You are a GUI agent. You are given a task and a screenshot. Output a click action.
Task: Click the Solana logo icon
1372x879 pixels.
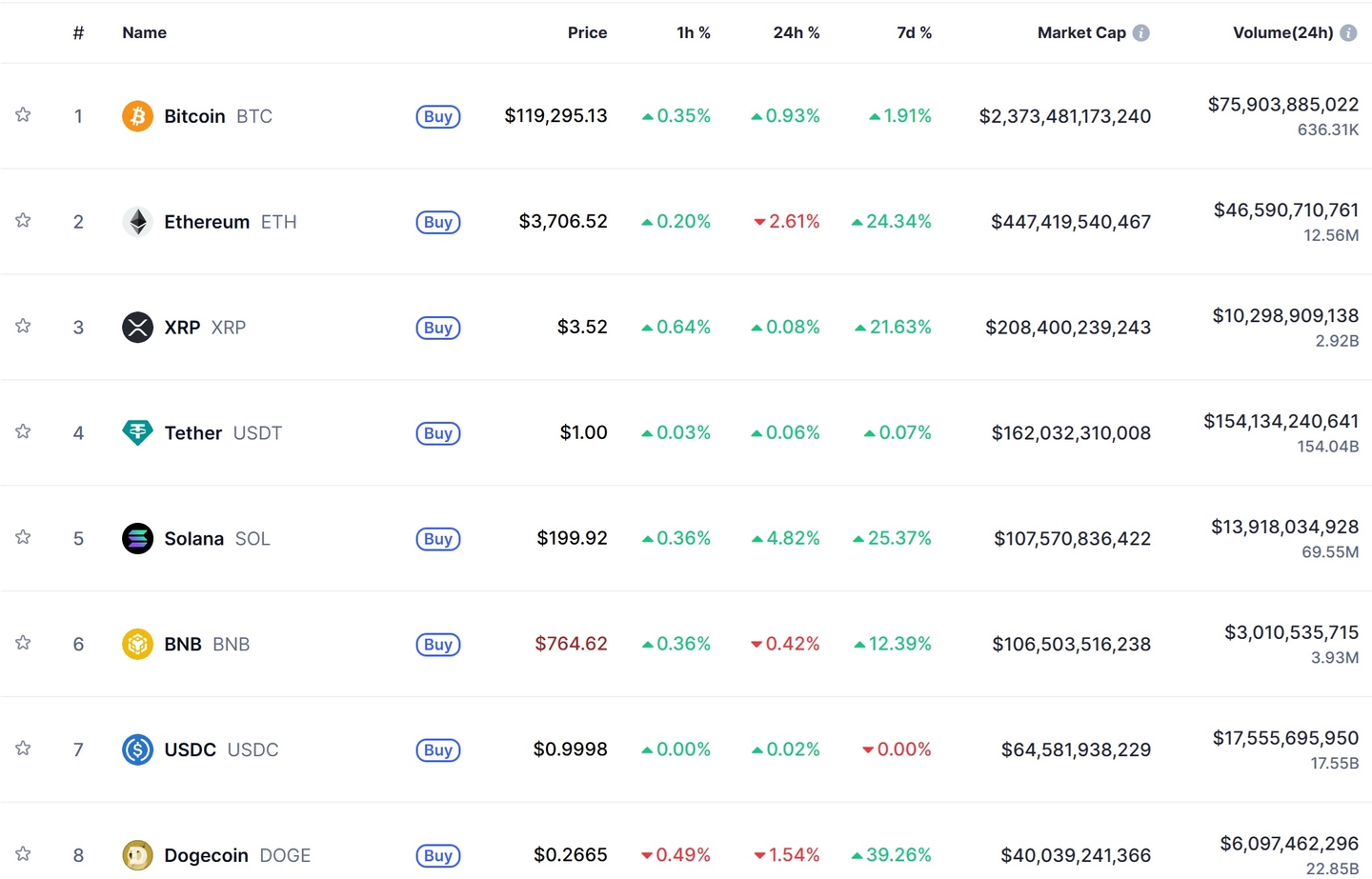(137, 538)
